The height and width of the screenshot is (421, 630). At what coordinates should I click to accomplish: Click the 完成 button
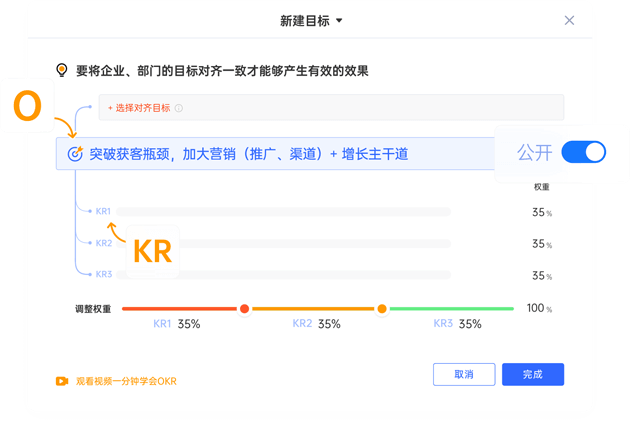533,374
